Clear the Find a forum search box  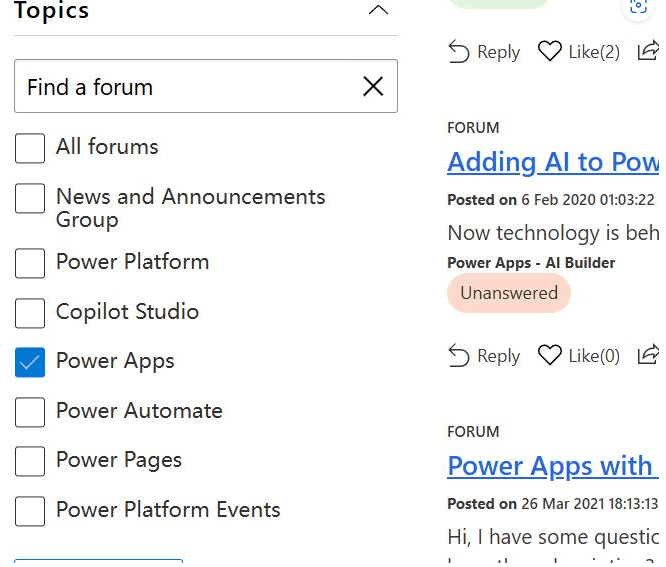(373, 87)
